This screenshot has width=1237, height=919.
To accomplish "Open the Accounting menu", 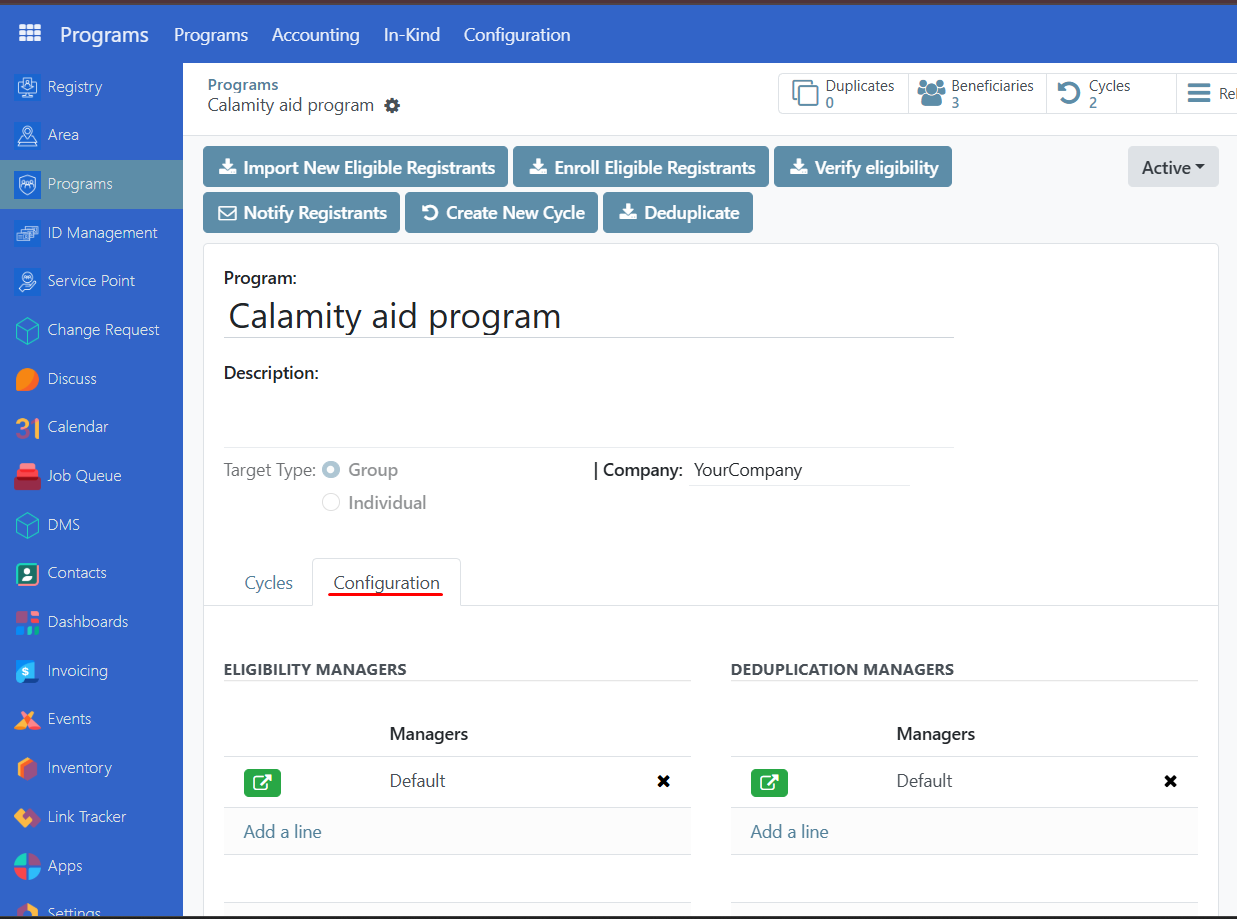I will click(315, 34).
